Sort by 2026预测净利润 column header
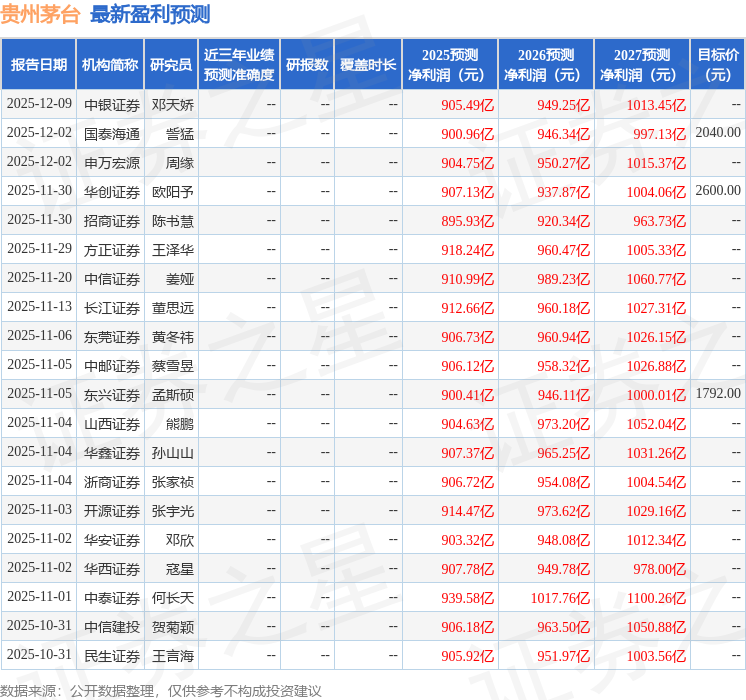Screen dimensions: 746x700 pyautogui.click(x=546, y=65)
